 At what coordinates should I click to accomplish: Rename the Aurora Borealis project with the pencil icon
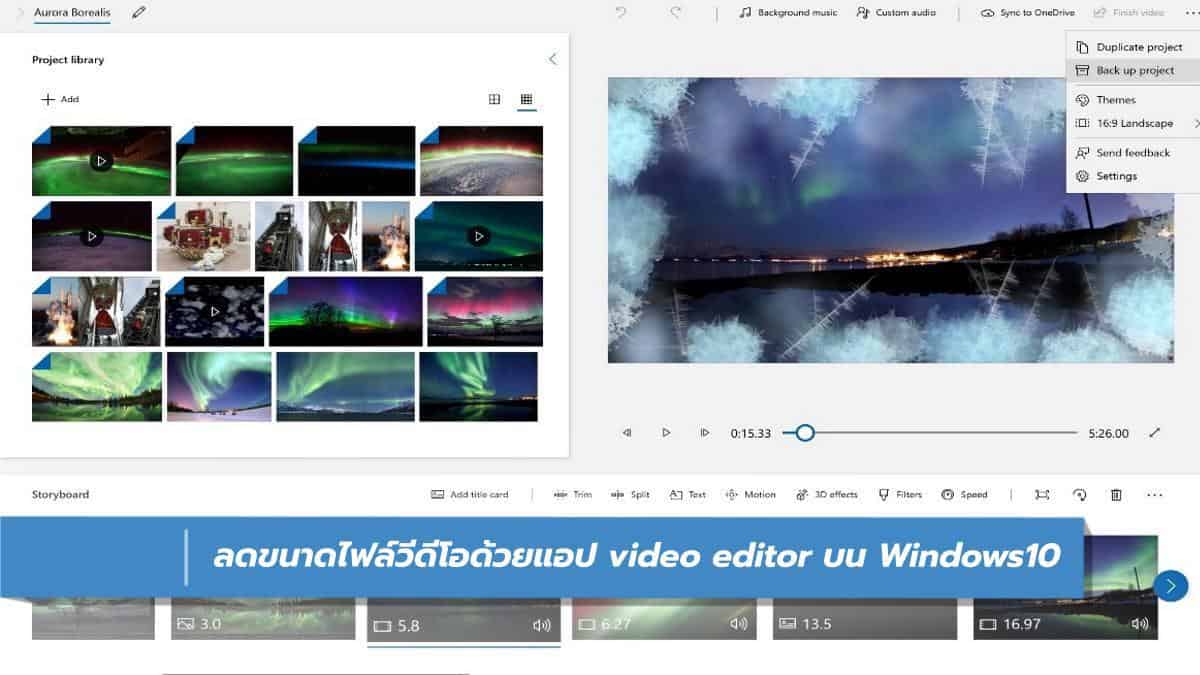tap(138, 12)
